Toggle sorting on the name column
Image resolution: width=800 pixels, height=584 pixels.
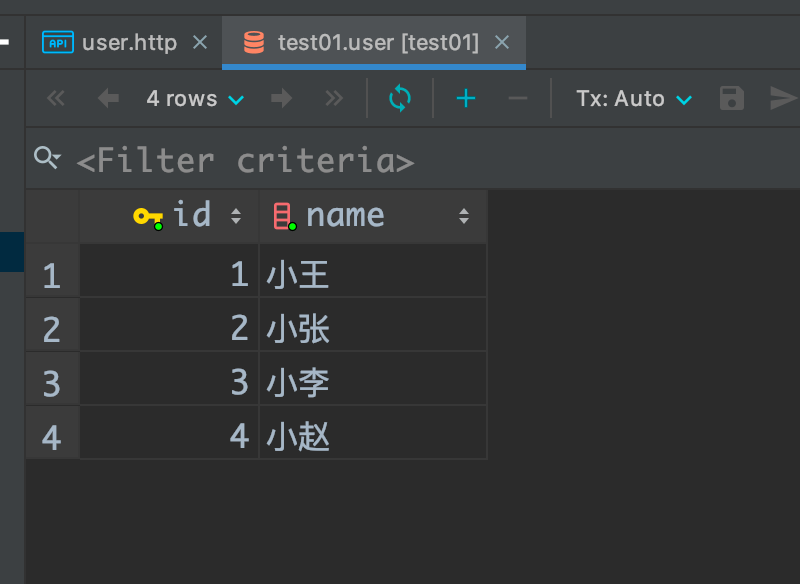coord(463,215)
